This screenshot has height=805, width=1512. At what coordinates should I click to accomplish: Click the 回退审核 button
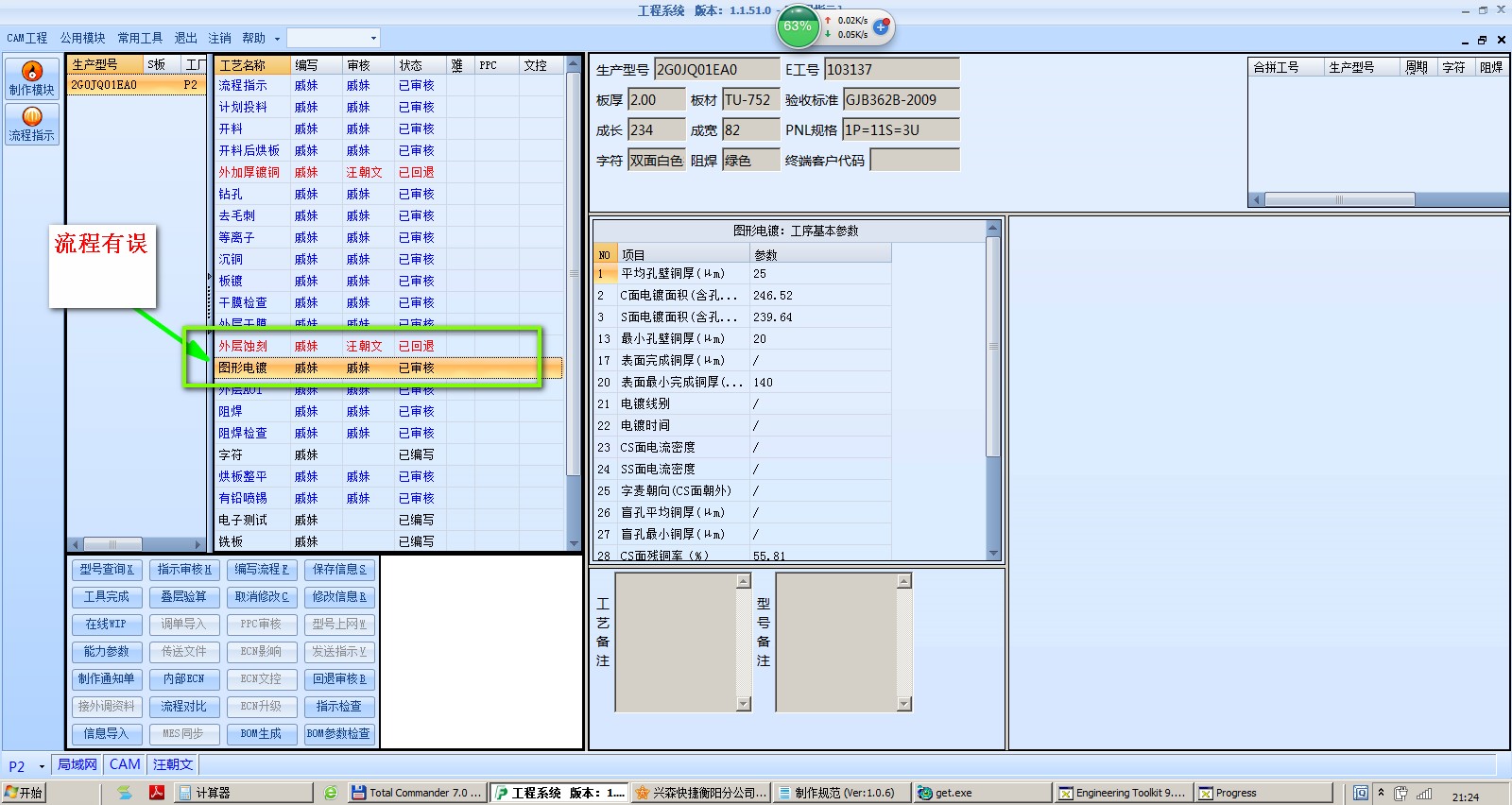pos(339,679)
